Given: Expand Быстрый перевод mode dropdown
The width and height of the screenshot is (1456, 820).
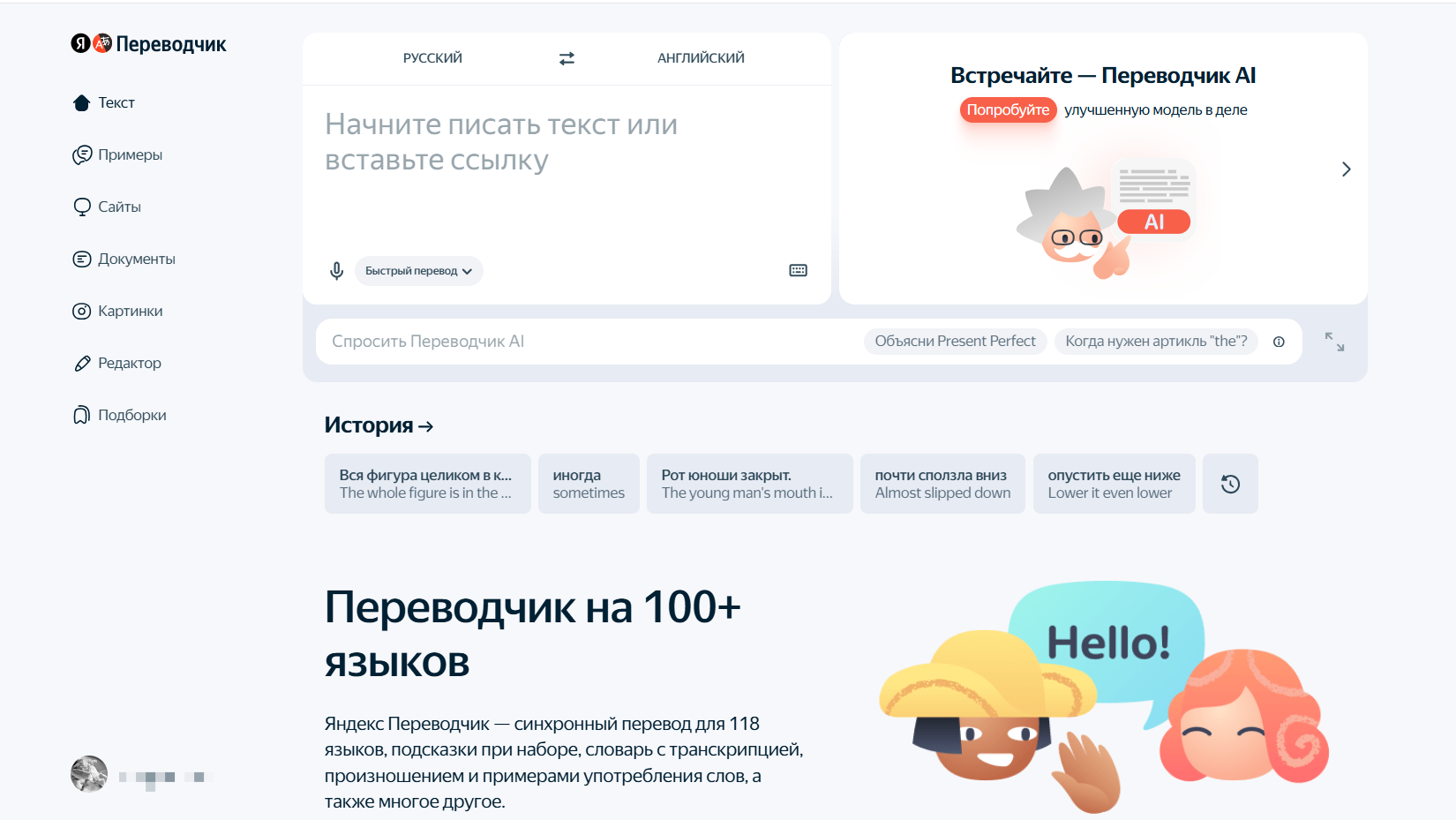Looking at the screenshot, I should pos(419,271).
